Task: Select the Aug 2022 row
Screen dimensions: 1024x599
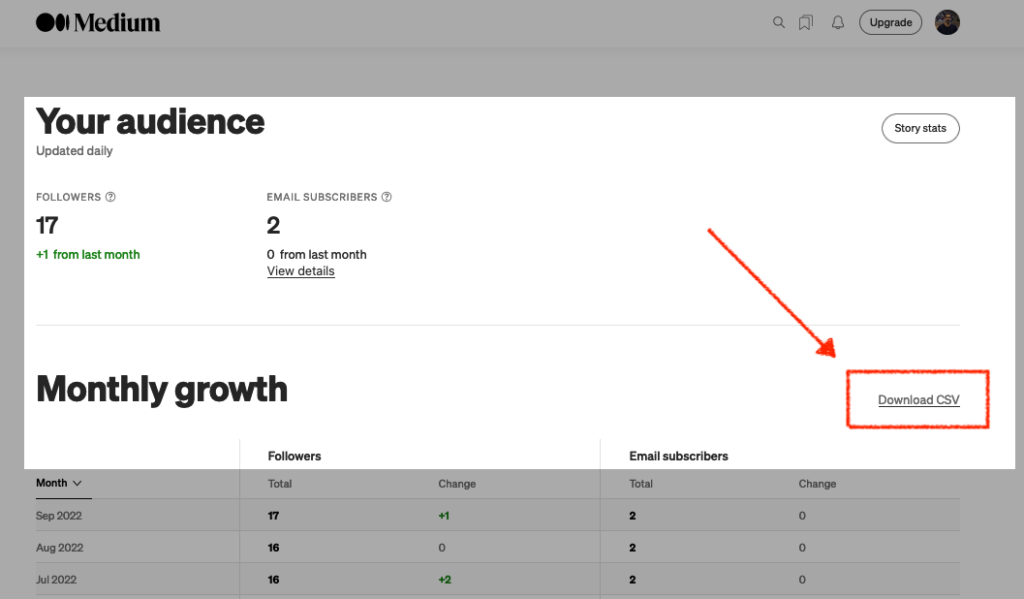Action: click(58, 547)
